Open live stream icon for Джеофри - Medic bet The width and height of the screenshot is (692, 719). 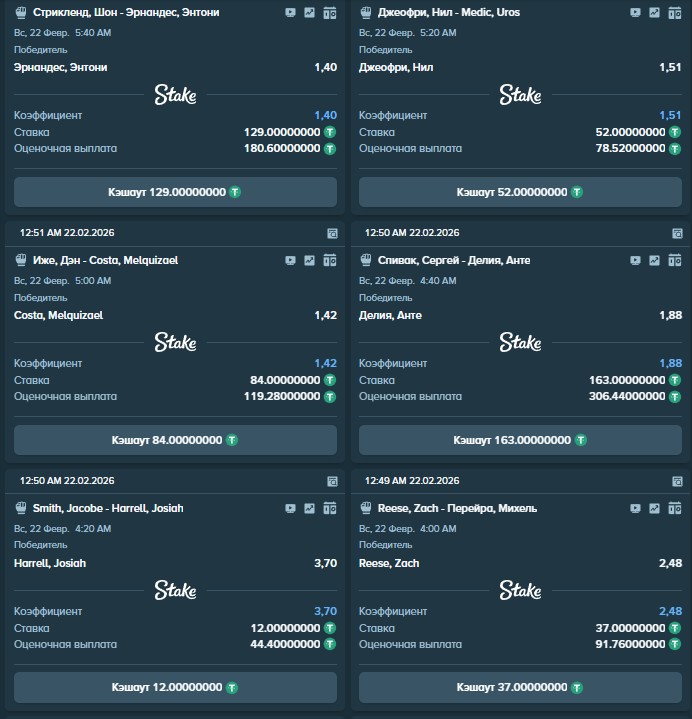635,13
